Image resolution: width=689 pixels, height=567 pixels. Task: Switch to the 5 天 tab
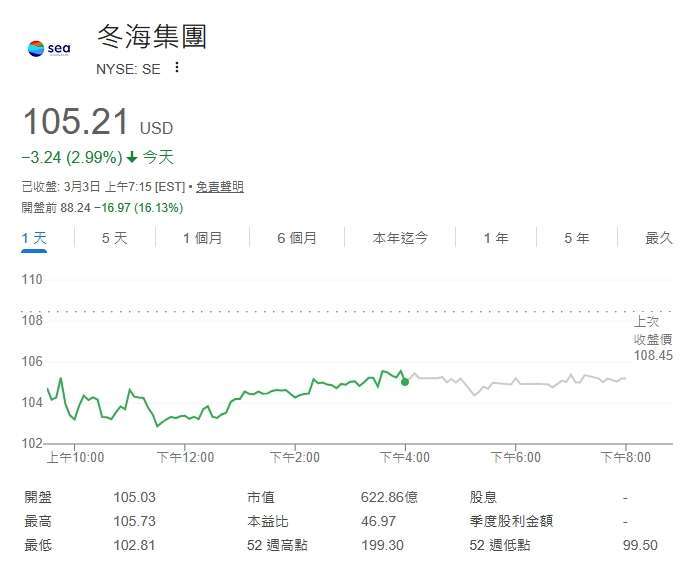pos(114,238)
